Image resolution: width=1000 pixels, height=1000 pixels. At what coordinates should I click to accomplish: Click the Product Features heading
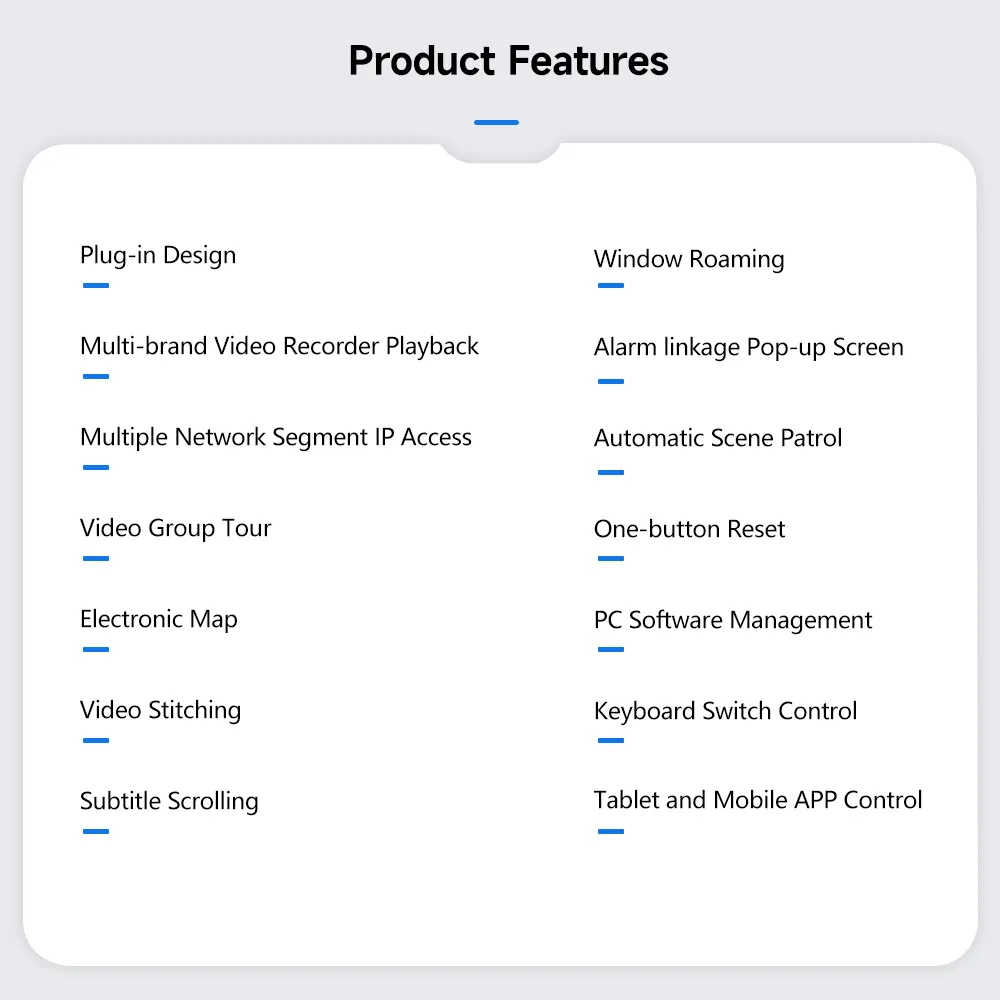point(508,61)
